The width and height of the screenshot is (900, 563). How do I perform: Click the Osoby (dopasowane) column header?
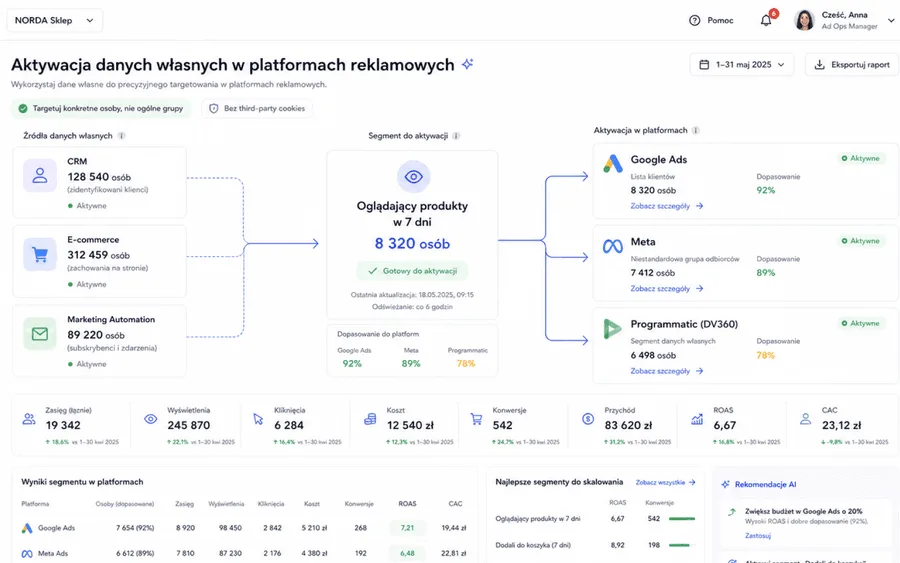[125, 504]
